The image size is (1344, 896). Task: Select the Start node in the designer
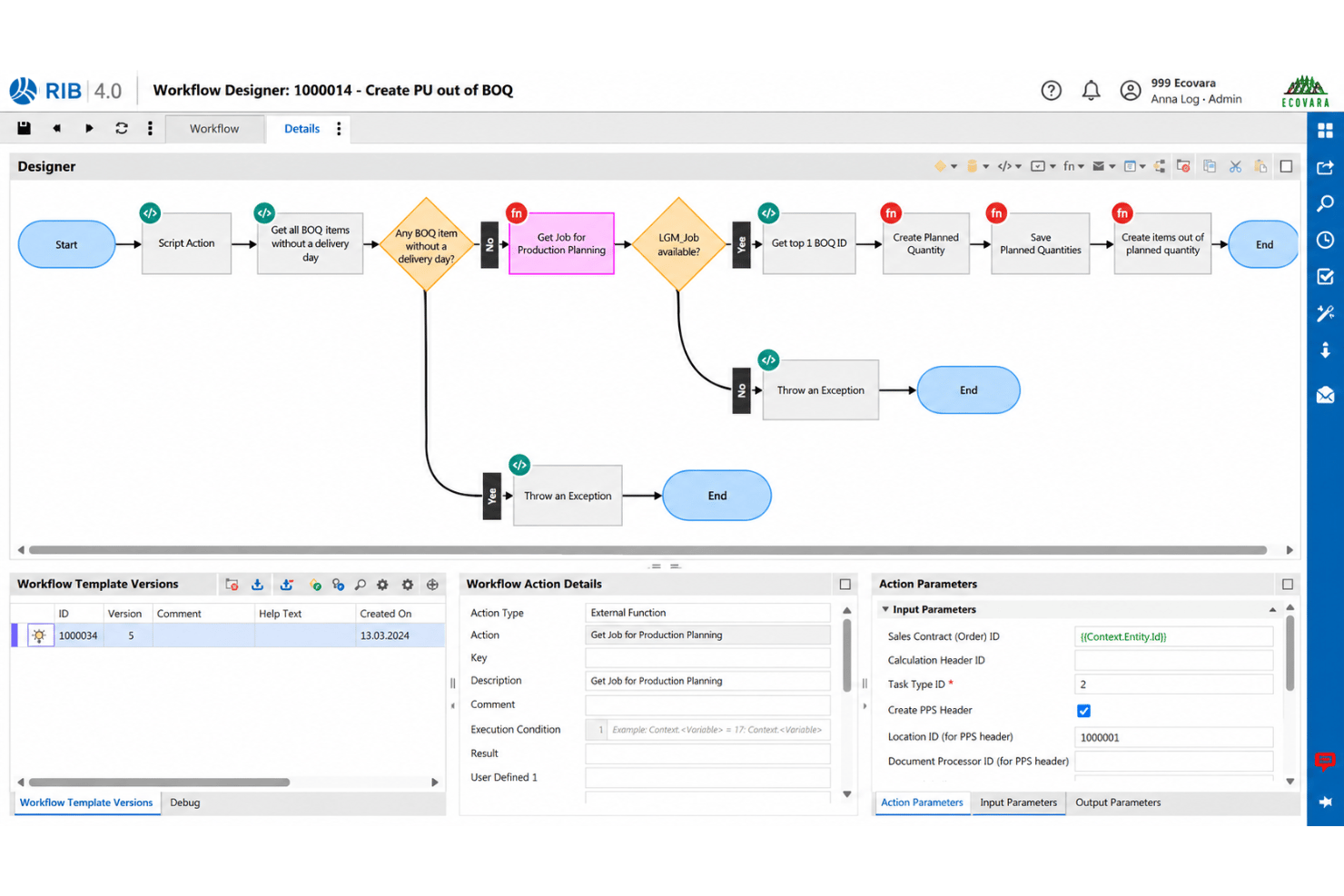click(66, 244)
